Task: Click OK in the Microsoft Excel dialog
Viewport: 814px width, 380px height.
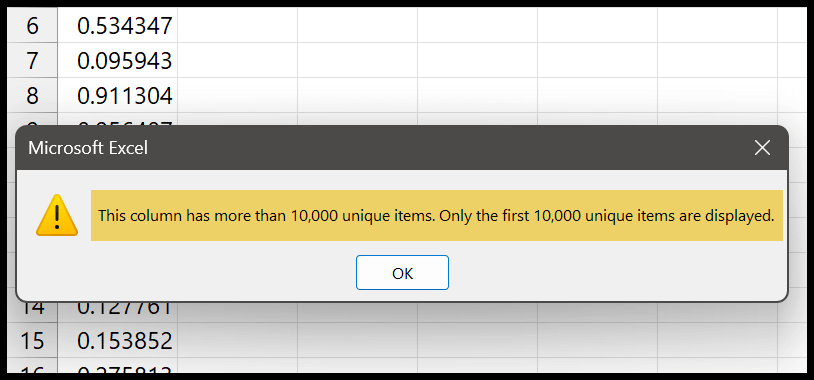Action: 402,273
